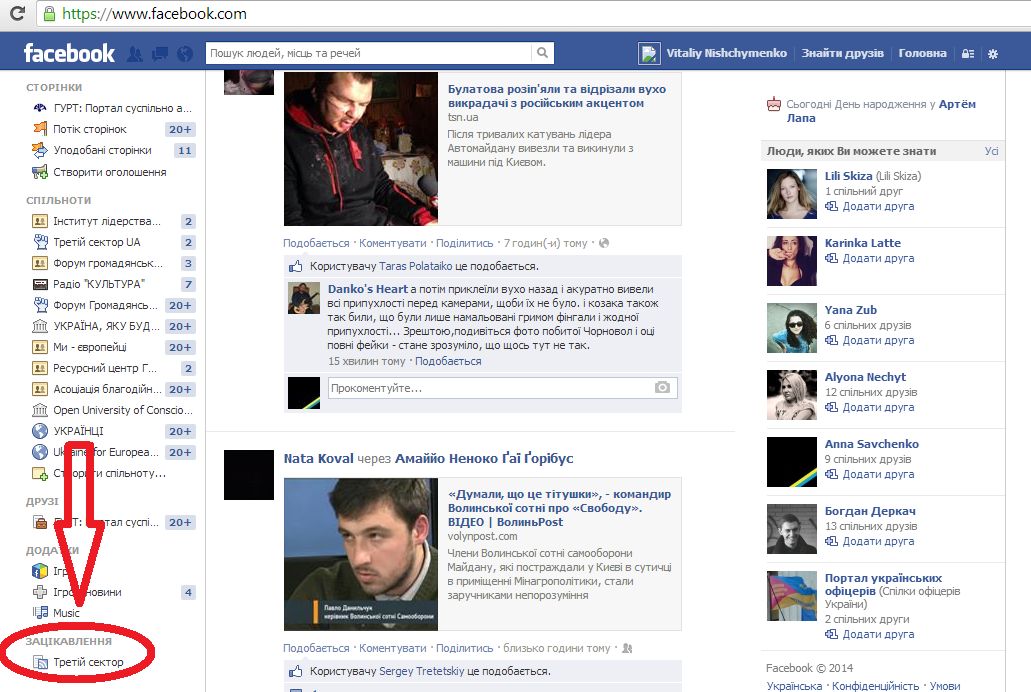Click the Facebook logo

tap(69, 53)
